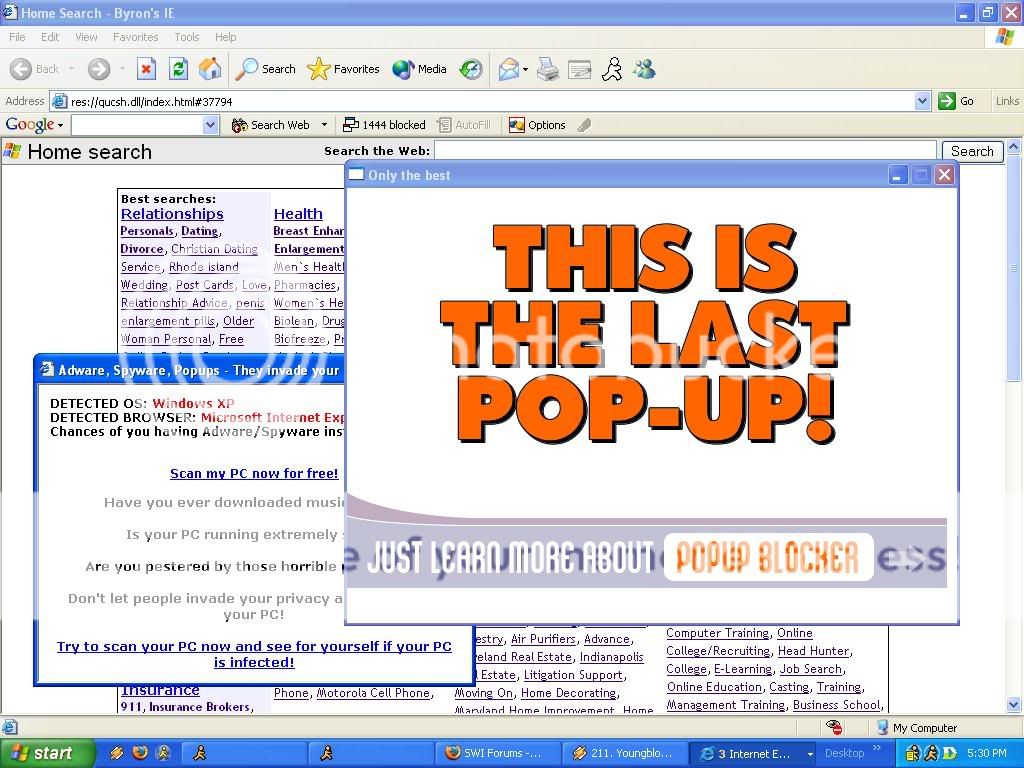
Task: Refresh the page using the green arrows icon
Action: pos(178,69)
